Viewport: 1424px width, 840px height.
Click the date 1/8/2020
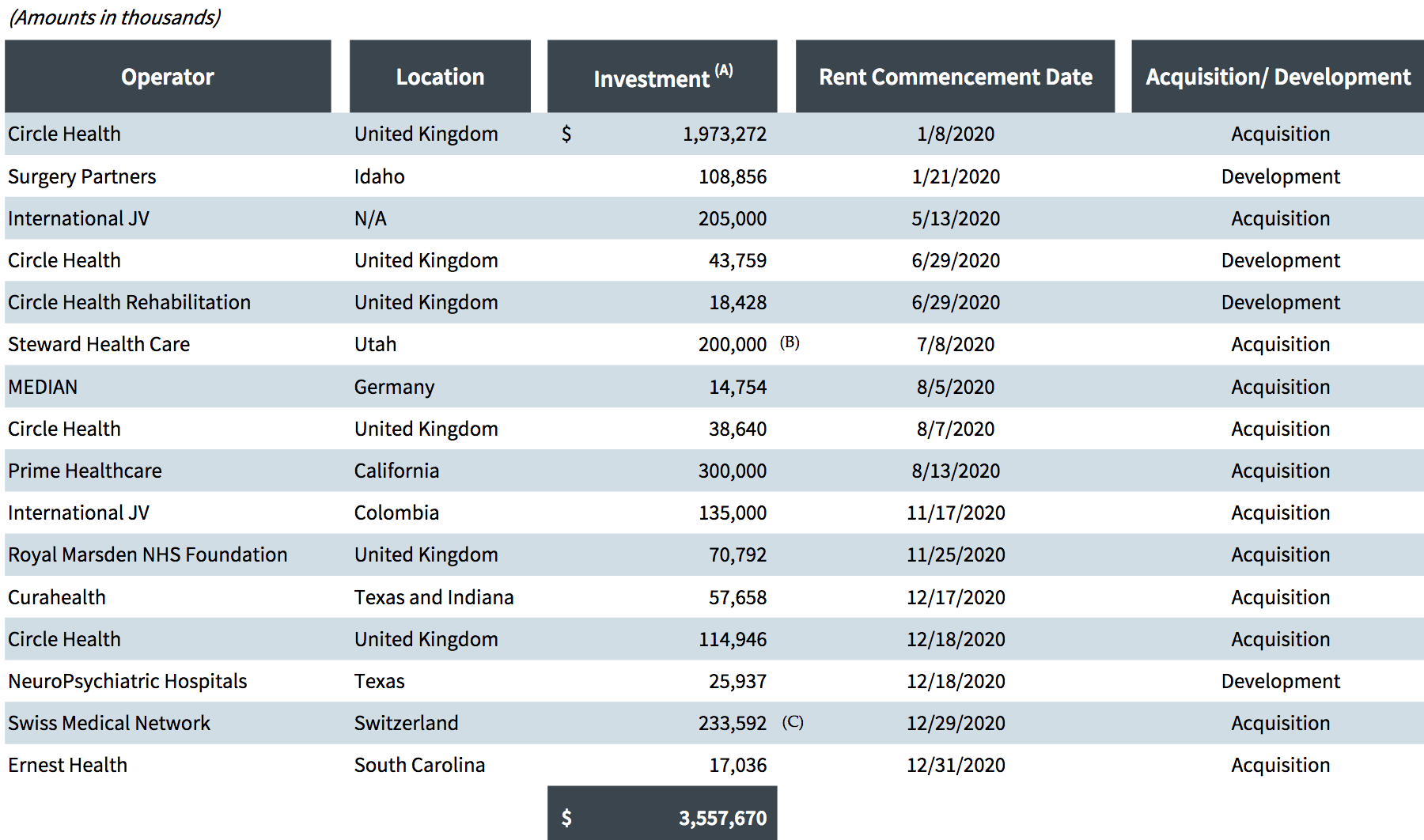click(956, 134)
